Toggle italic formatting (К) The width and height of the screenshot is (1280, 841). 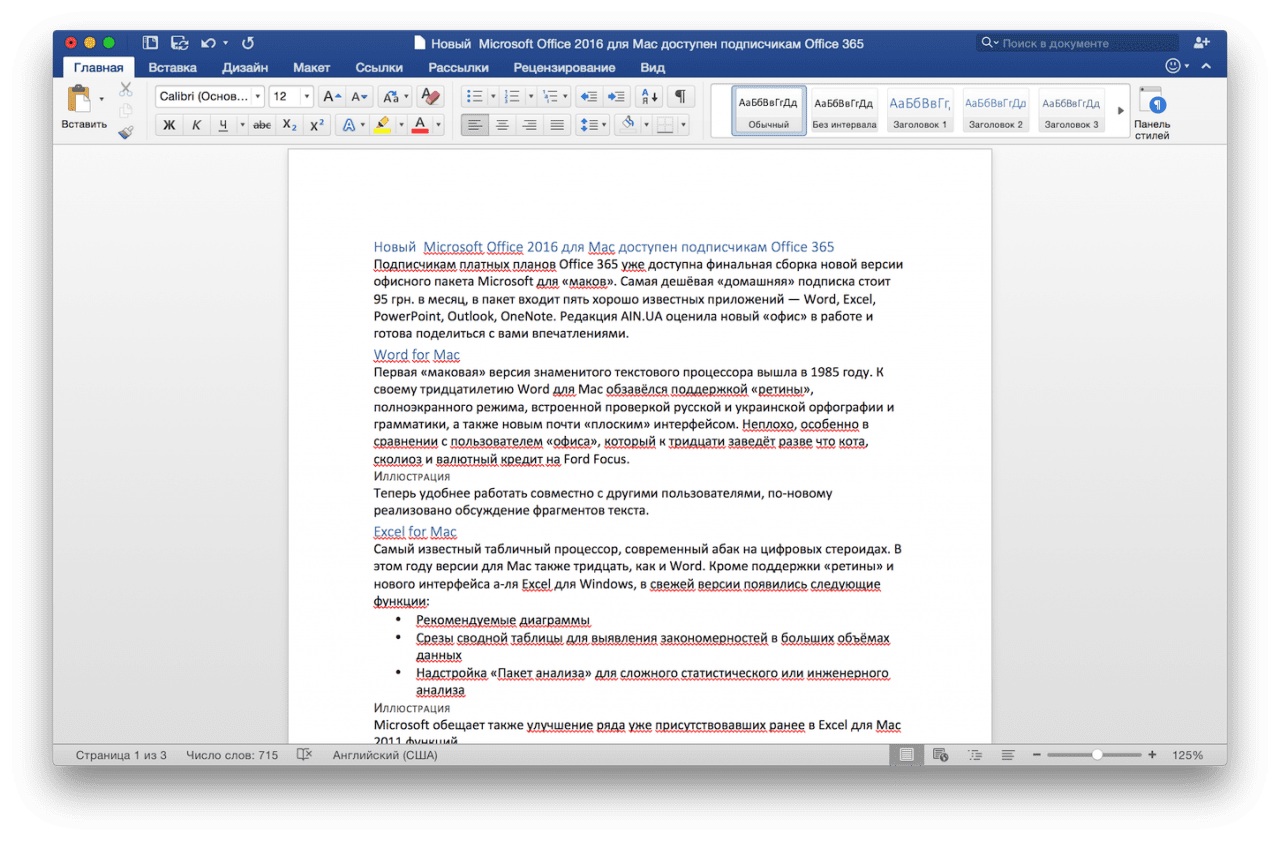[196, 126]
